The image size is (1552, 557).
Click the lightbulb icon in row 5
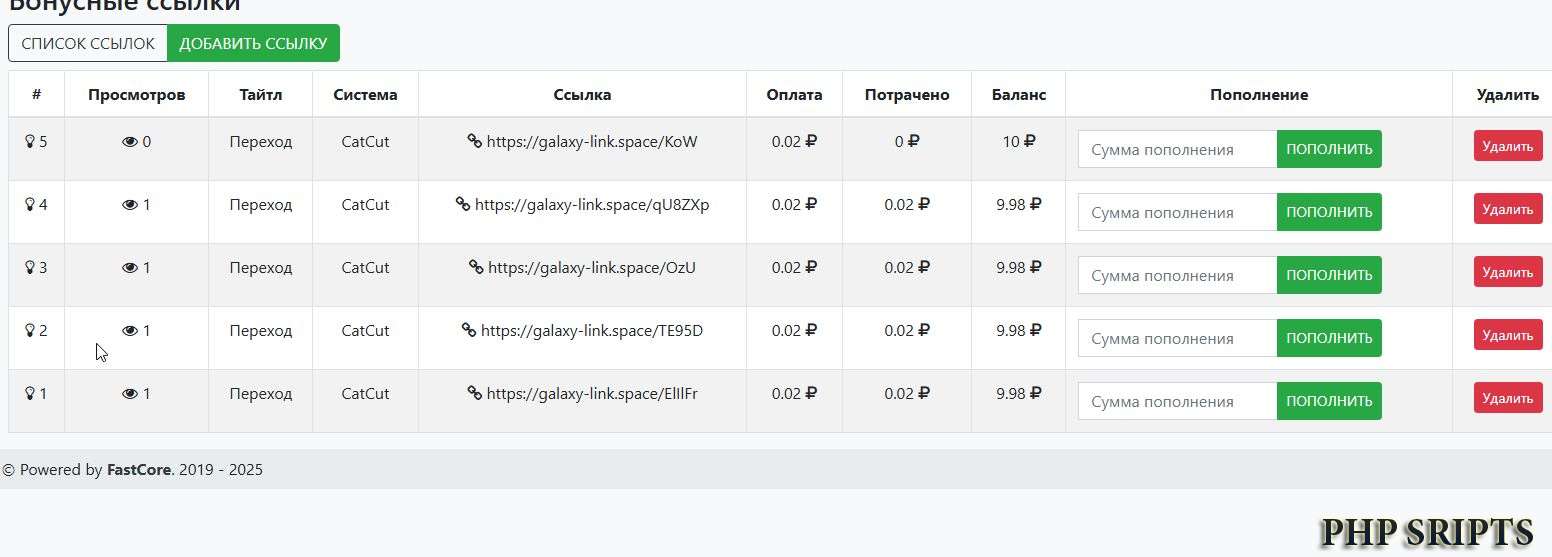[29, 142]
